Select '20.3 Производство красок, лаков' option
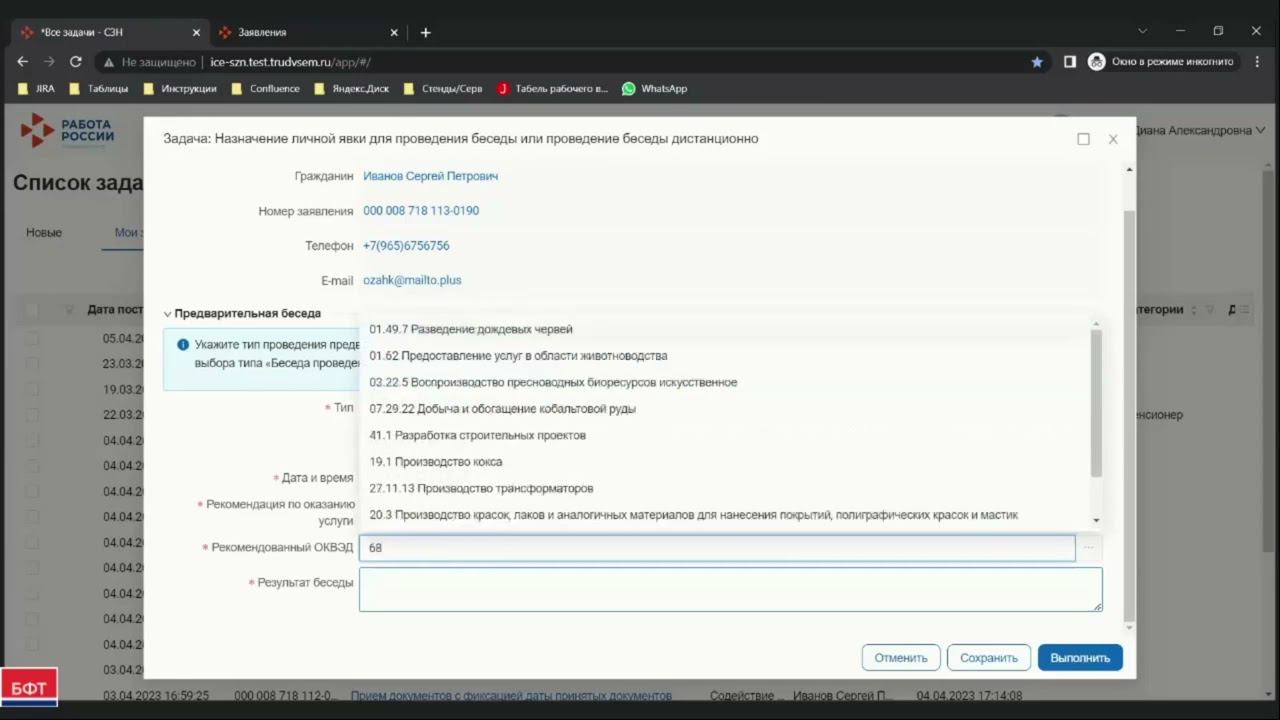Screen dimensions: 1280x720 coord(725,515)
